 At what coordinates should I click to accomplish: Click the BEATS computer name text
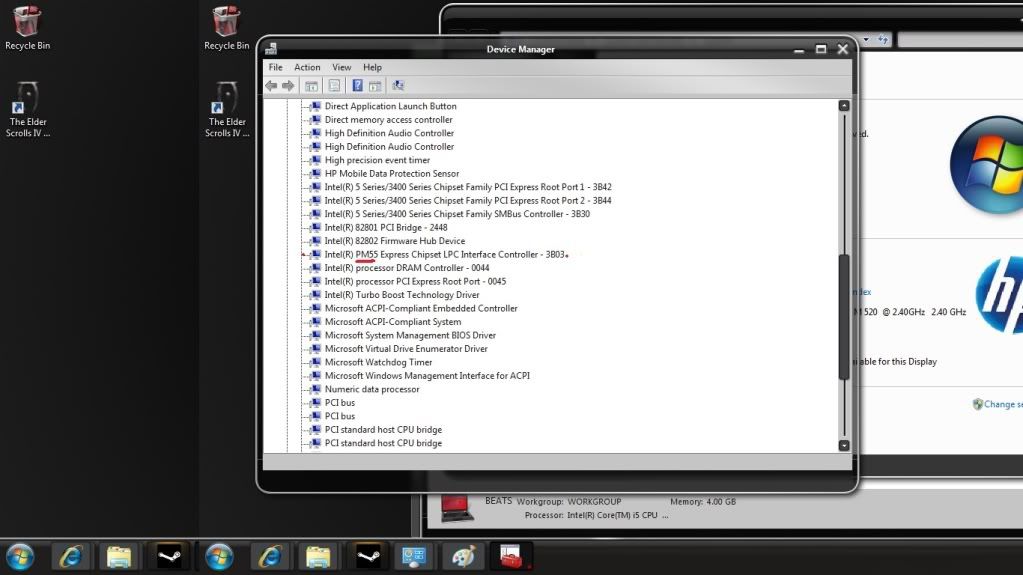click(x=498, y=501)
